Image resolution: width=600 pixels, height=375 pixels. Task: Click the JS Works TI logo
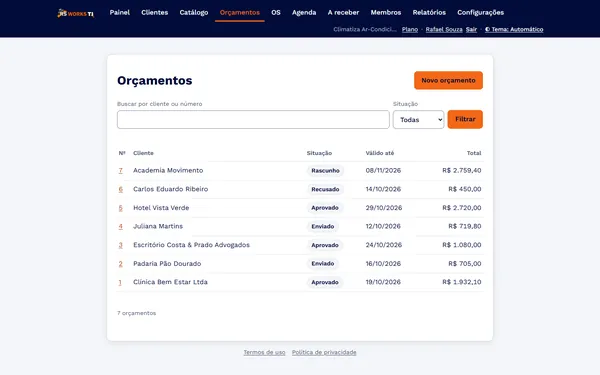[75, 13]
